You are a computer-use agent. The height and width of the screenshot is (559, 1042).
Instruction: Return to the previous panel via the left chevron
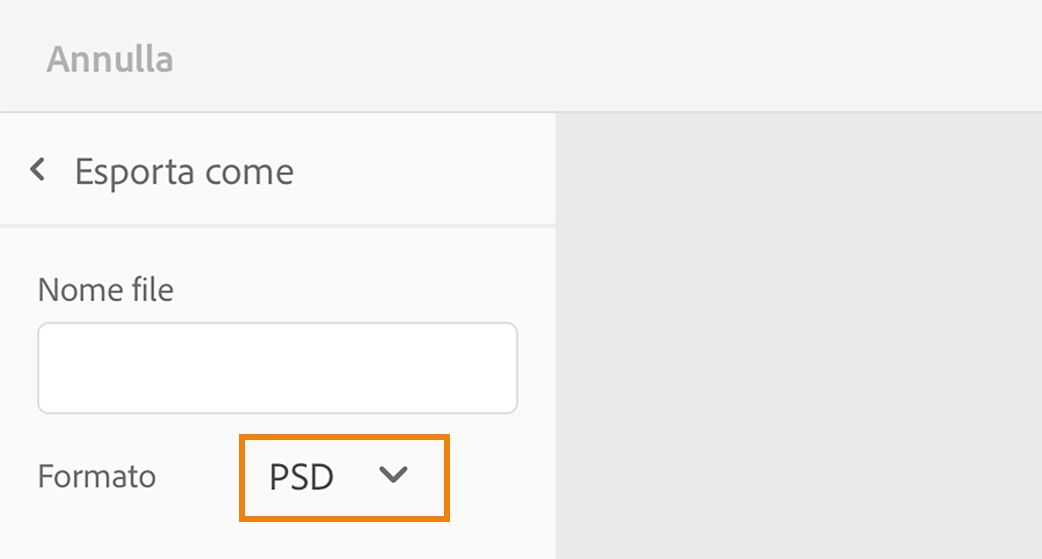(x=38, y=170)
